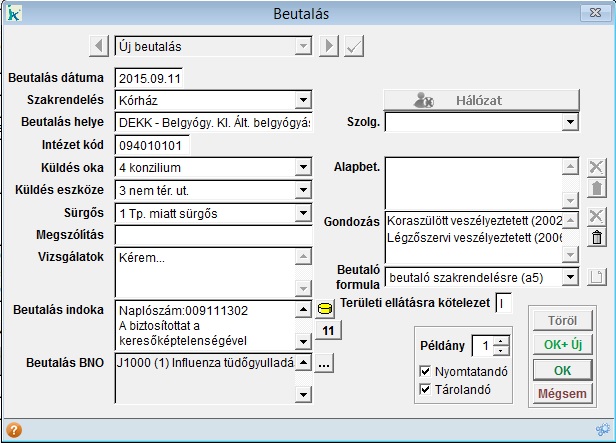Toggle the Nyomtatandó checkbox
Screen dimensions: 616x443
(x=425, y=371)
